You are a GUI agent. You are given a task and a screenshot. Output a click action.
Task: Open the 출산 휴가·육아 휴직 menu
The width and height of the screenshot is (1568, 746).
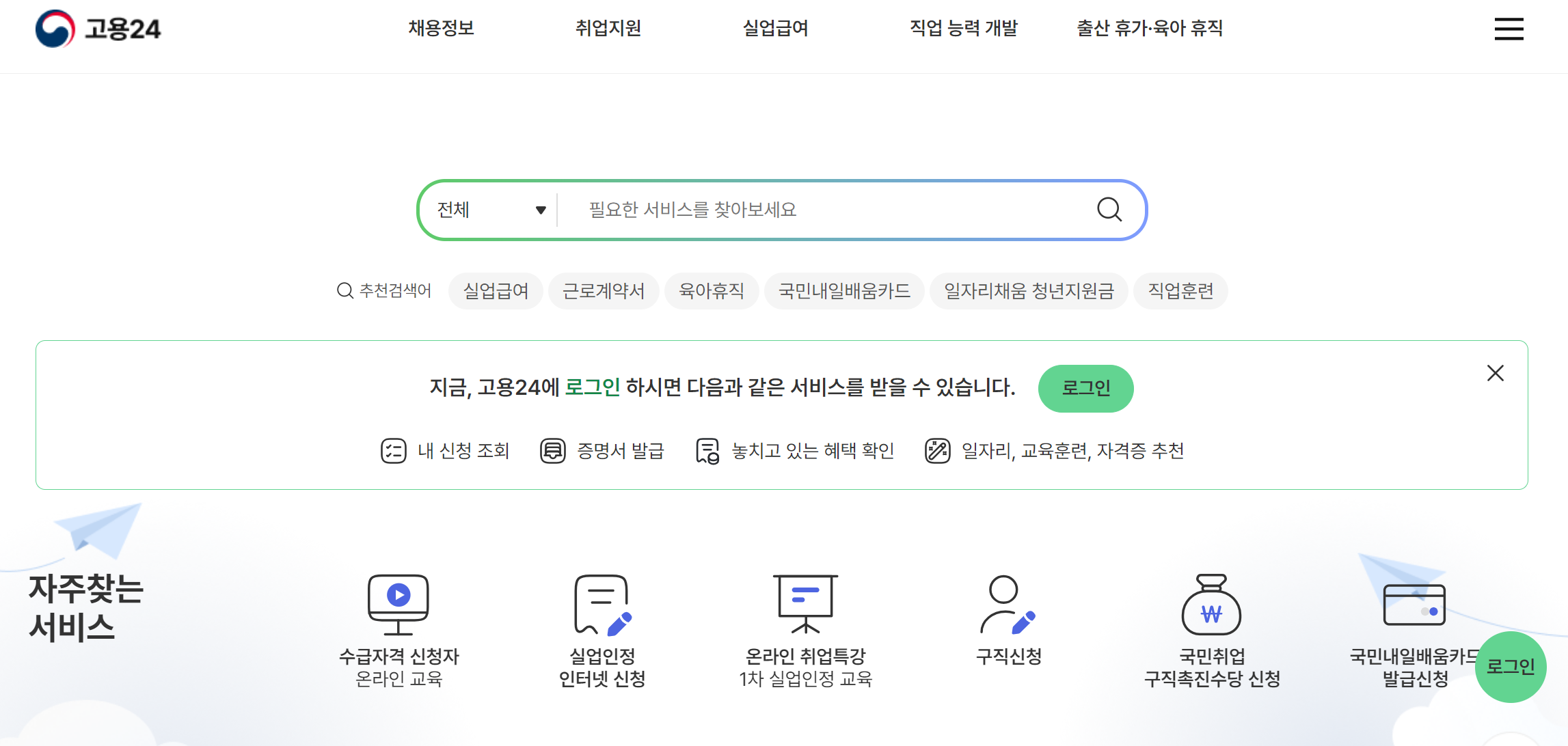pyautogui.click(x=1149, y=29)
